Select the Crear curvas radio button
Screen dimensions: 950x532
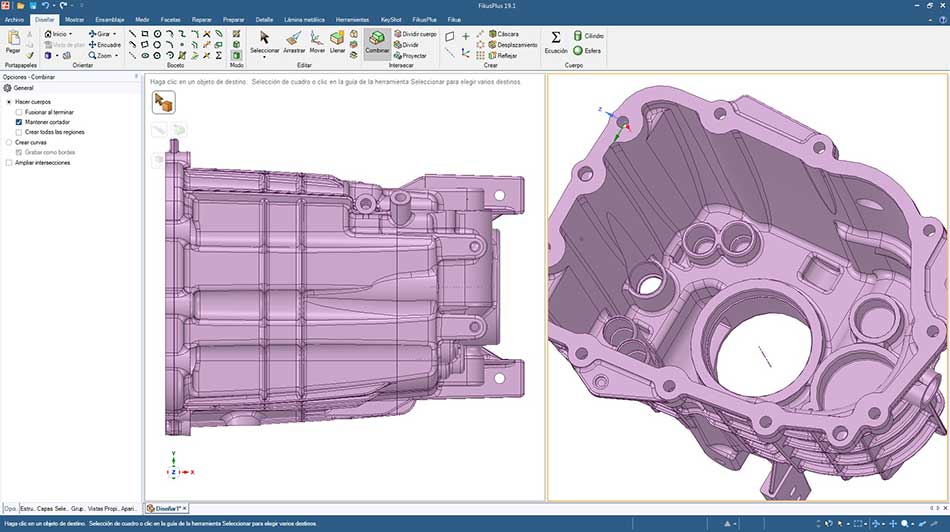tap(9, 142)
